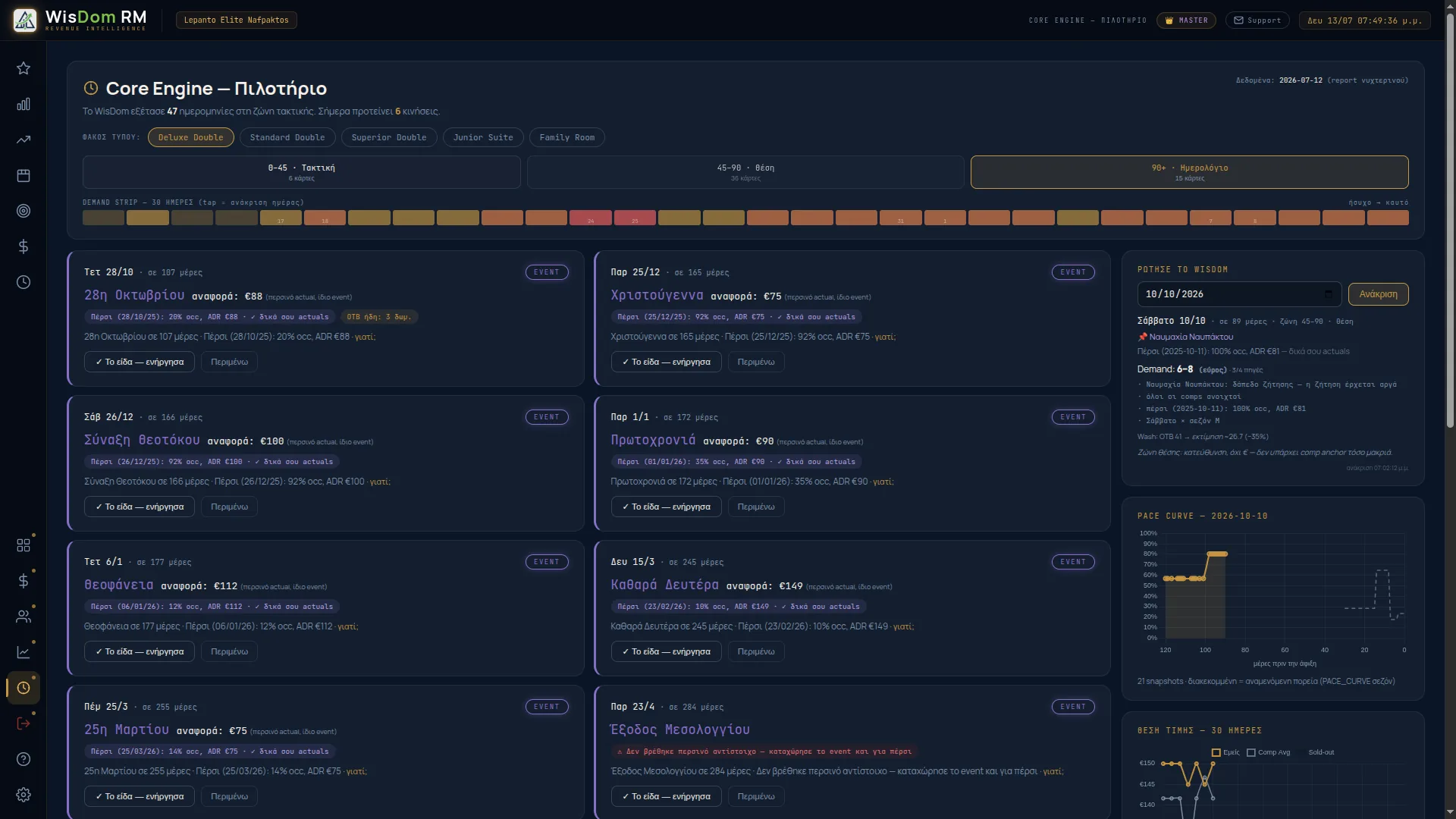This screenshot has height=819, width=1456.
Task: Open the bar chart icon in sidebar
Action: tap(24, 104)
